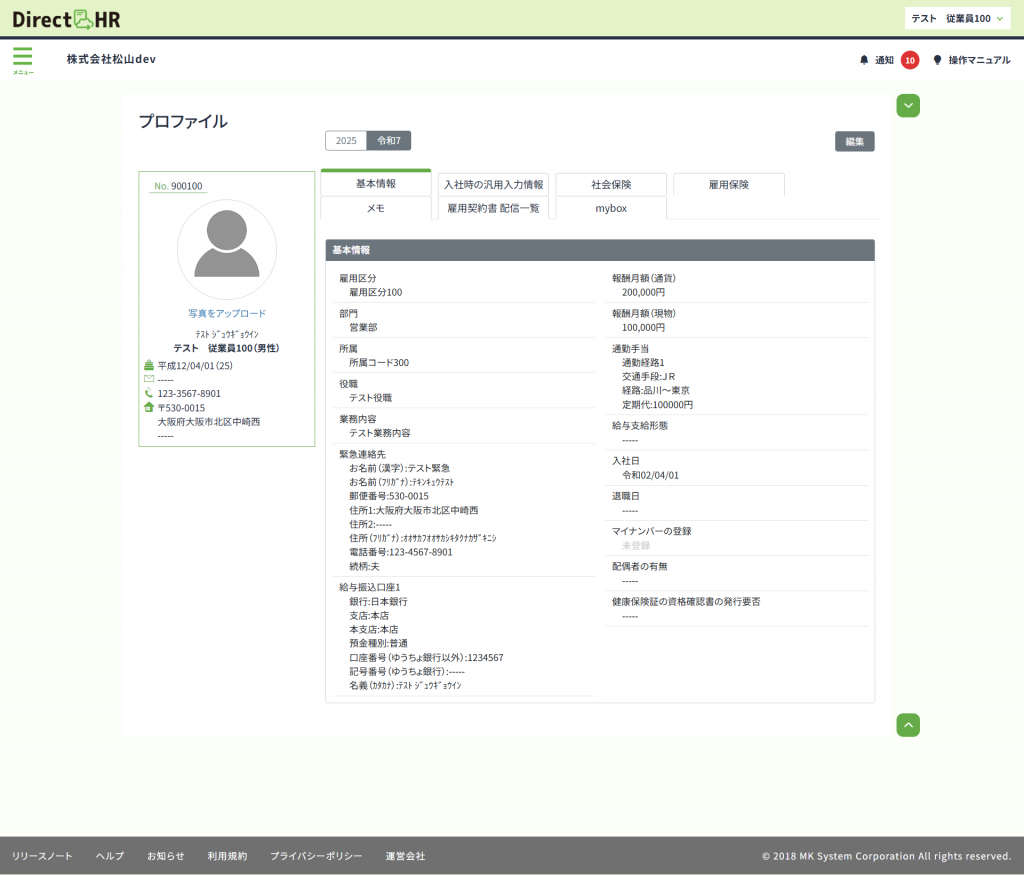Image resolution: width=1024 pixels, height=875 pixels.
Task: Click the green home address icon
Action: tap(149, 407)
